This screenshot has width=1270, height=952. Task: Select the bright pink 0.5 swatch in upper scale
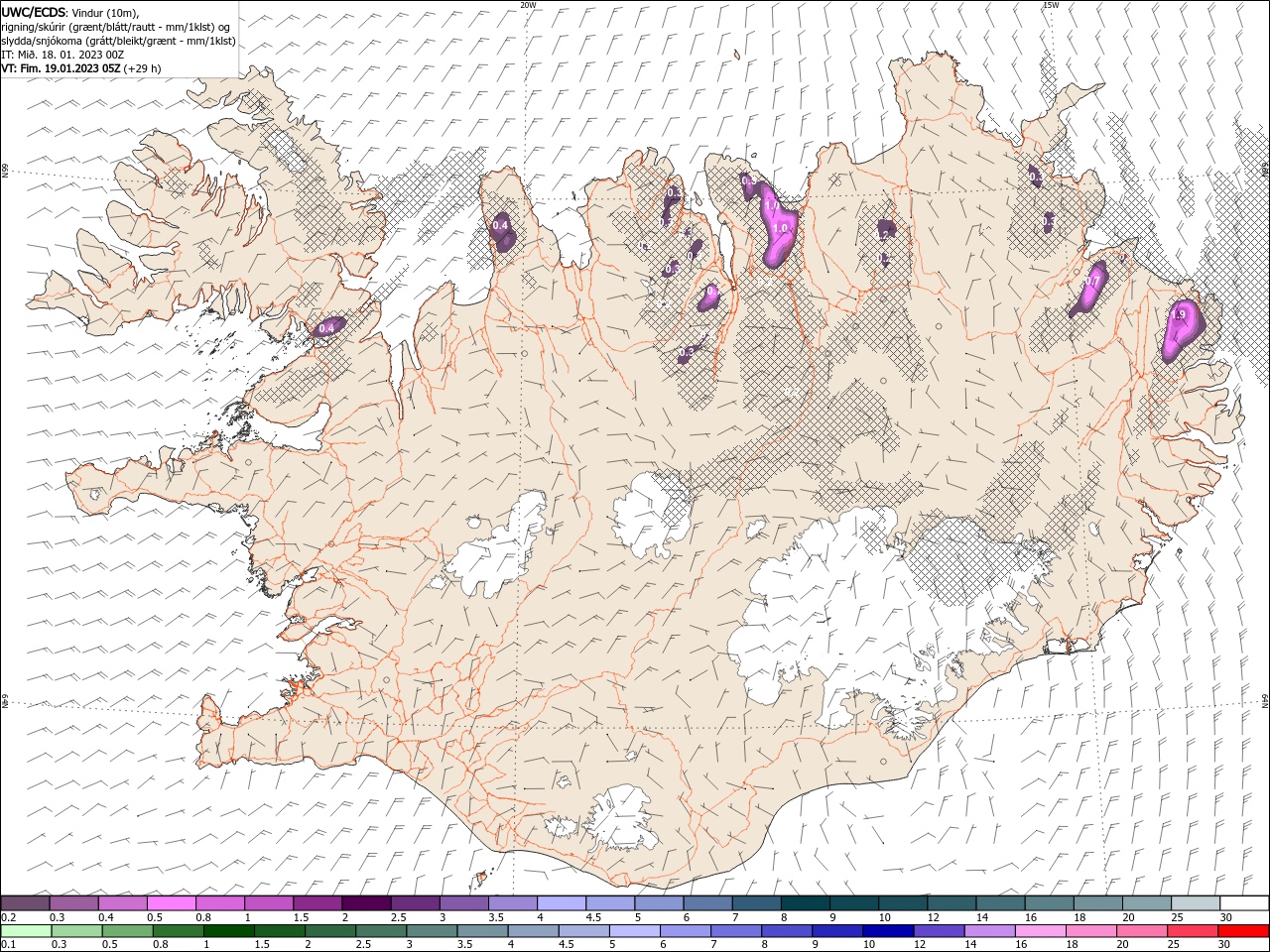coord(171,903)
